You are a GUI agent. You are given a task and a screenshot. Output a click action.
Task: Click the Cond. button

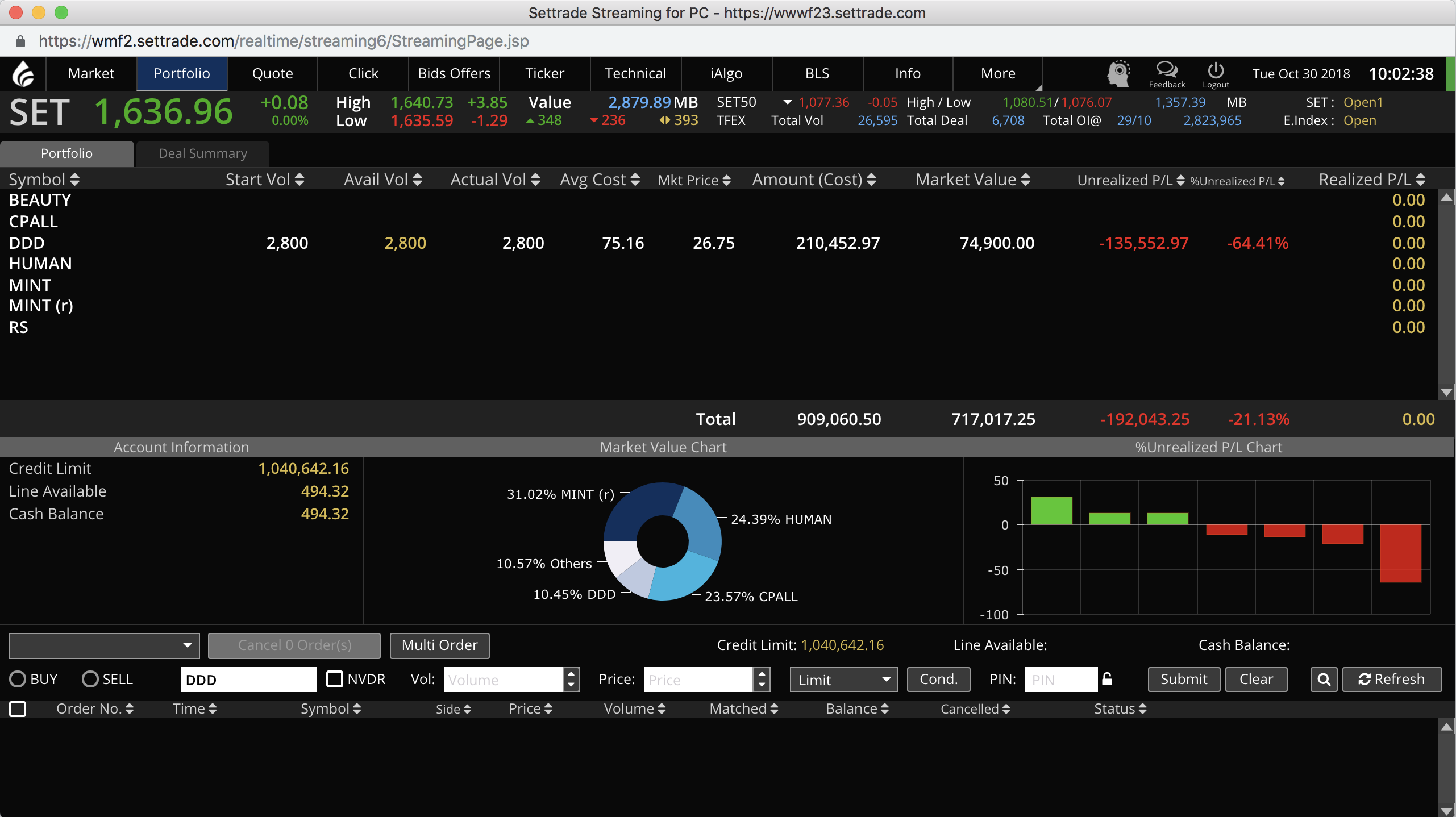tap(938, 680)
